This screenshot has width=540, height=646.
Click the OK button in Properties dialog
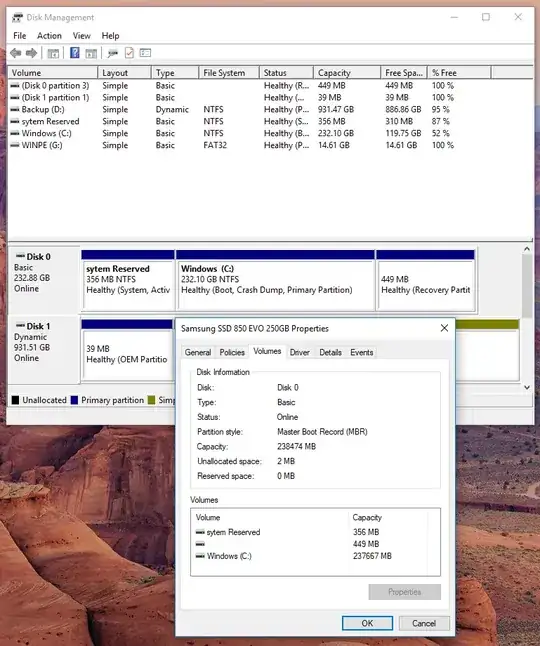[367, 623]
